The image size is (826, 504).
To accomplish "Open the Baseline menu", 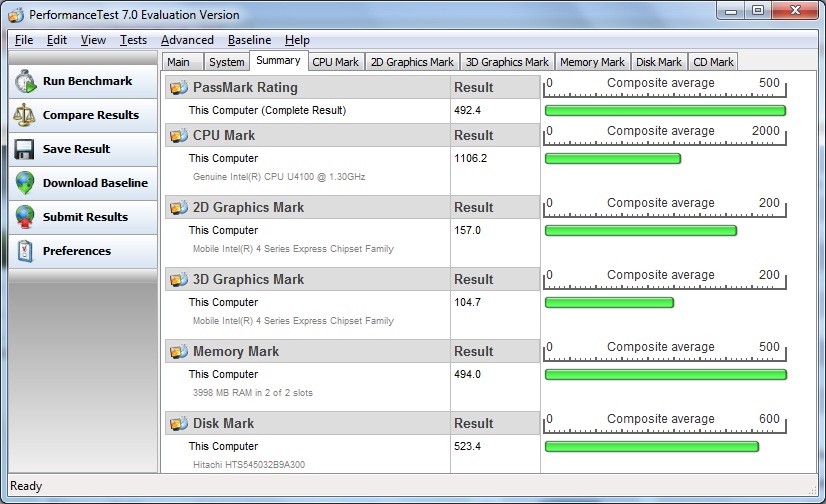I will click(x=249, y=40).
